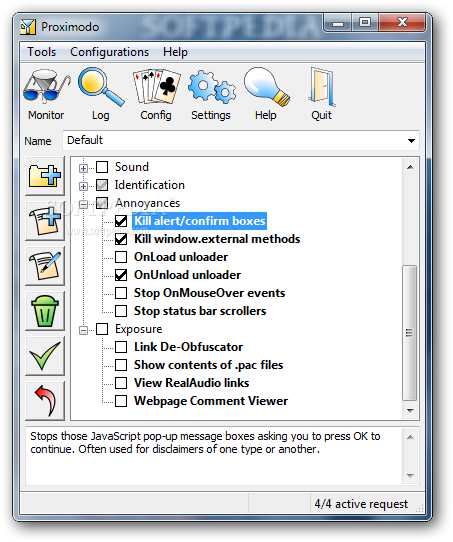Click the edit filter pencil icon

(x=45, y=265)
